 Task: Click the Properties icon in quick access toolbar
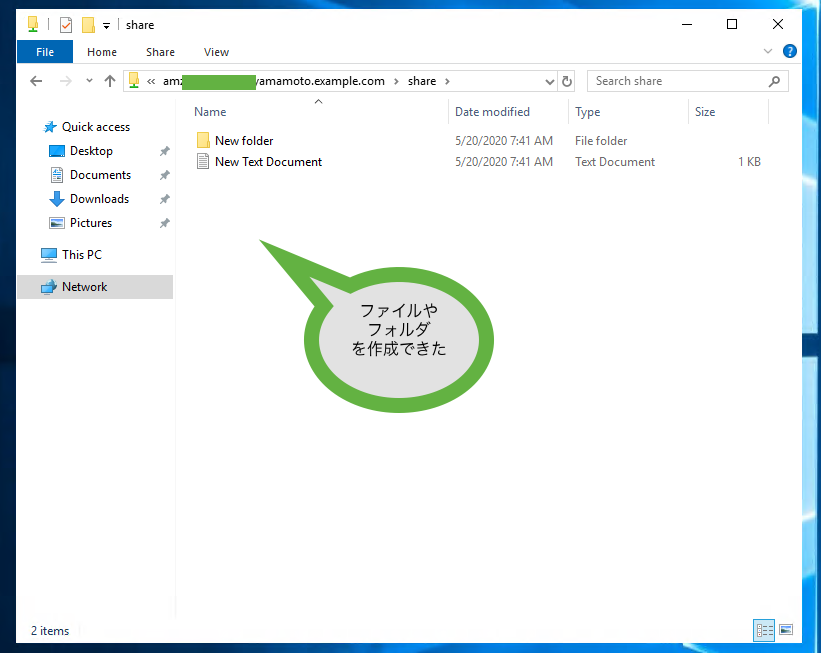tap(66, 24)
